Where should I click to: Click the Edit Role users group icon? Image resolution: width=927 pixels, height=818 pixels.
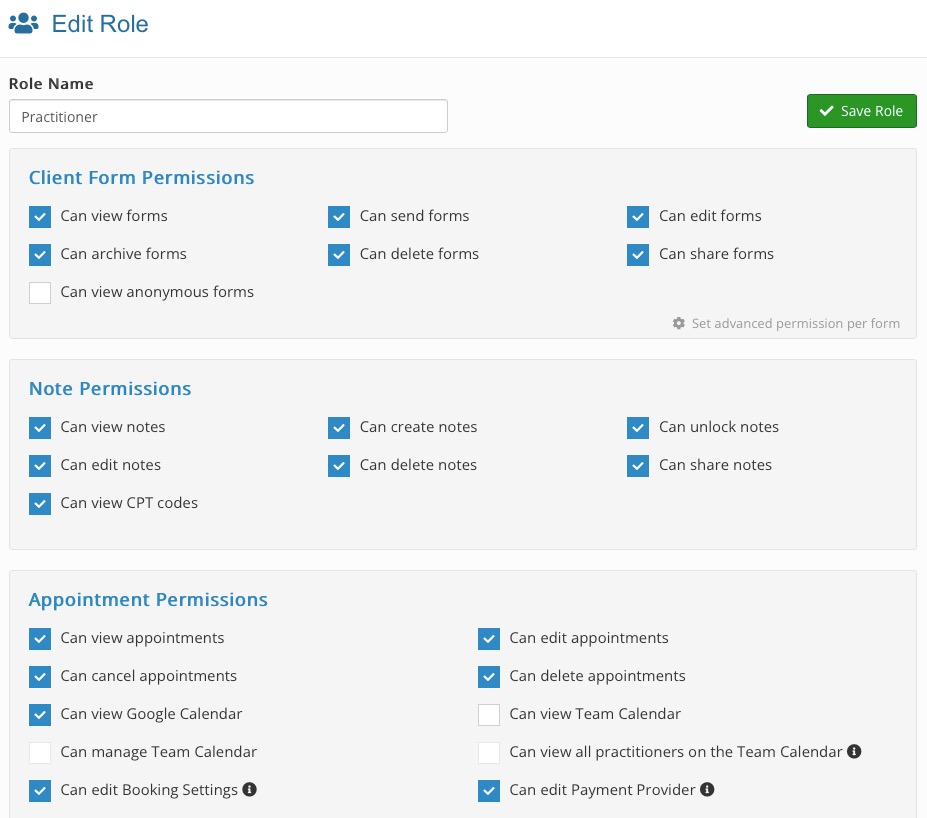pos(24,24)
